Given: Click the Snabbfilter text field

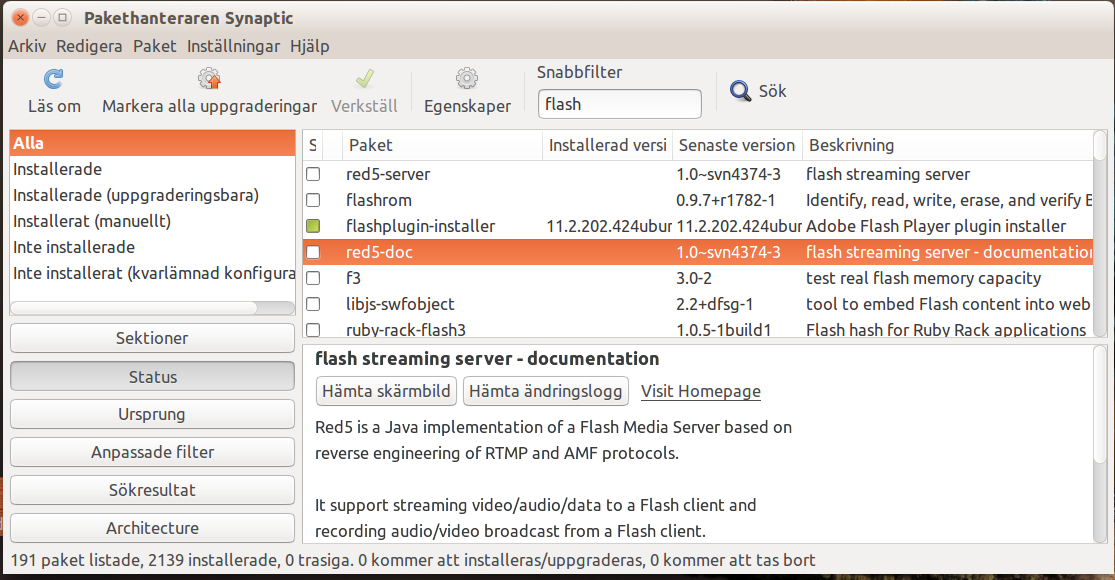Looking at the screenshot, I should [619, 104].
